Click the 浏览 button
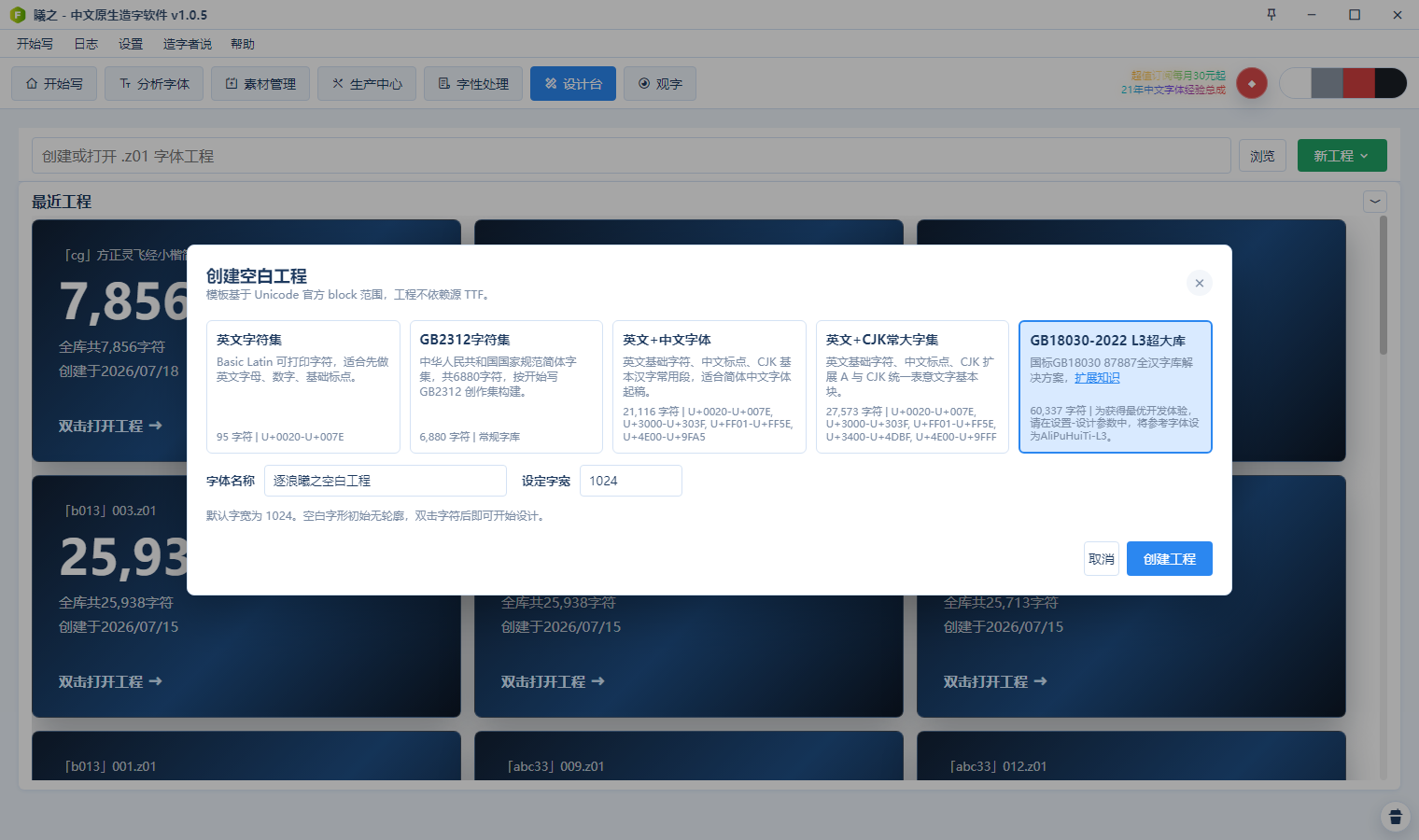The height and width of the screenshot is (840, 1419). pos(1262,156)
